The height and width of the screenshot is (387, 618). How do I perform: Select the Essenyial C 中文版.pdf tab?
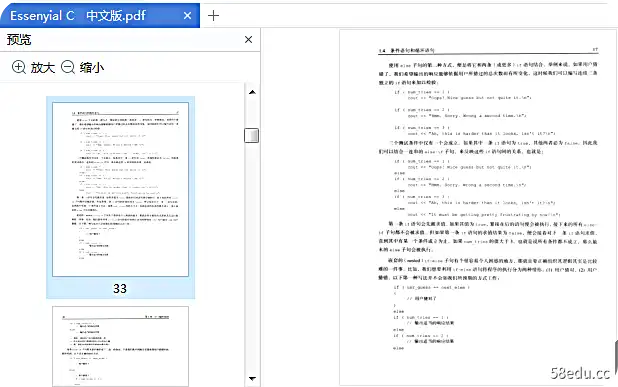[x=99, y=16]
